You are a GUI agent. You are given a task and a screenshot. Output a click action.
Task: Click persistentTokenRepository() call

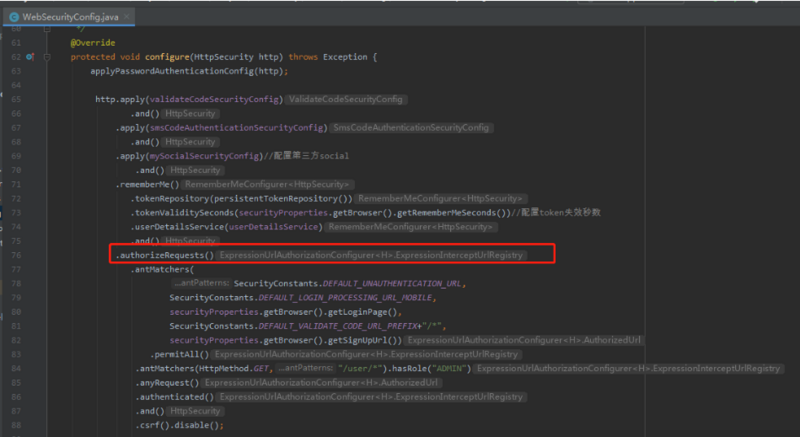(281, 198)
